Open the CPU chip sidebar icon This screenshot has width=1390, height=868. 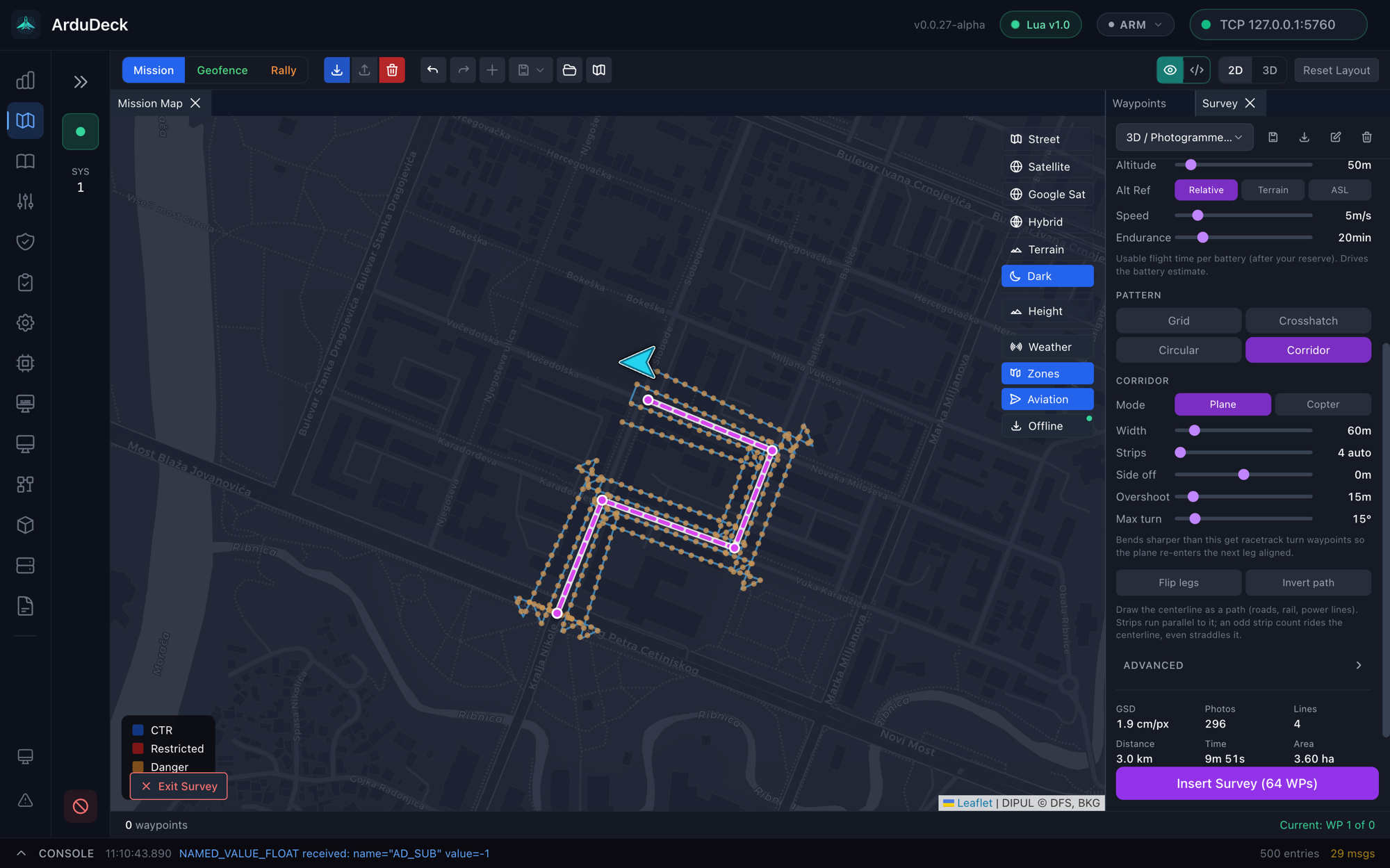(26, 363)
